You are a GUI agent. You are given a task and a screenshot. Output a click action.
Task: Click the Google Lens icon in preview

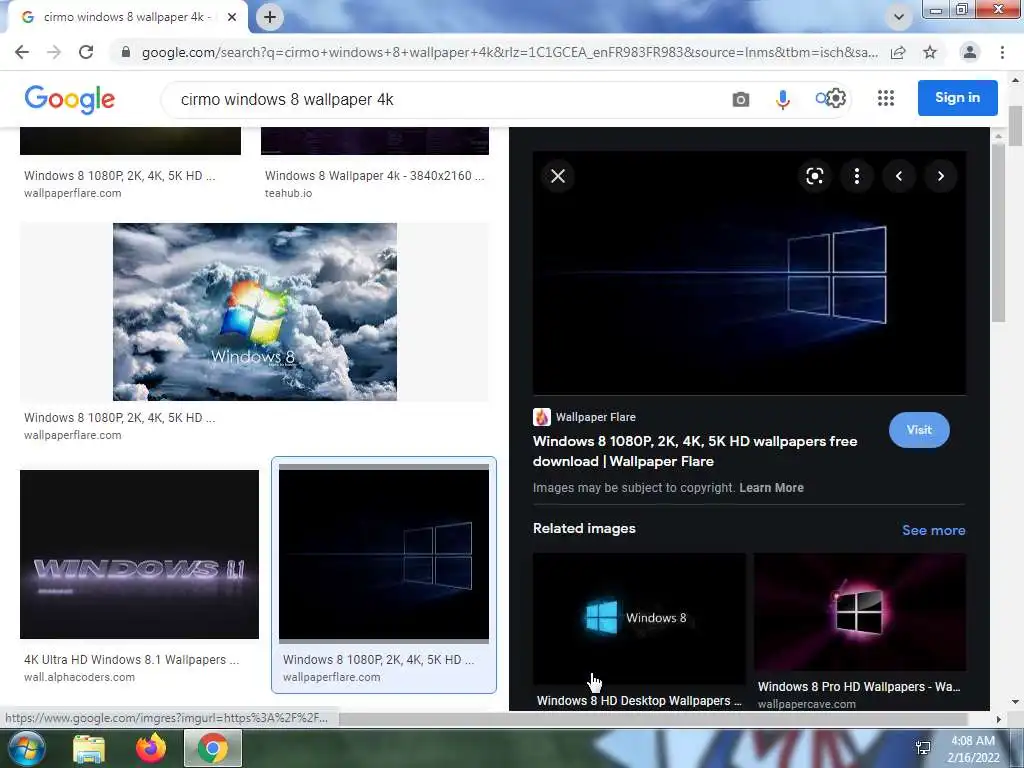point(814,176)
